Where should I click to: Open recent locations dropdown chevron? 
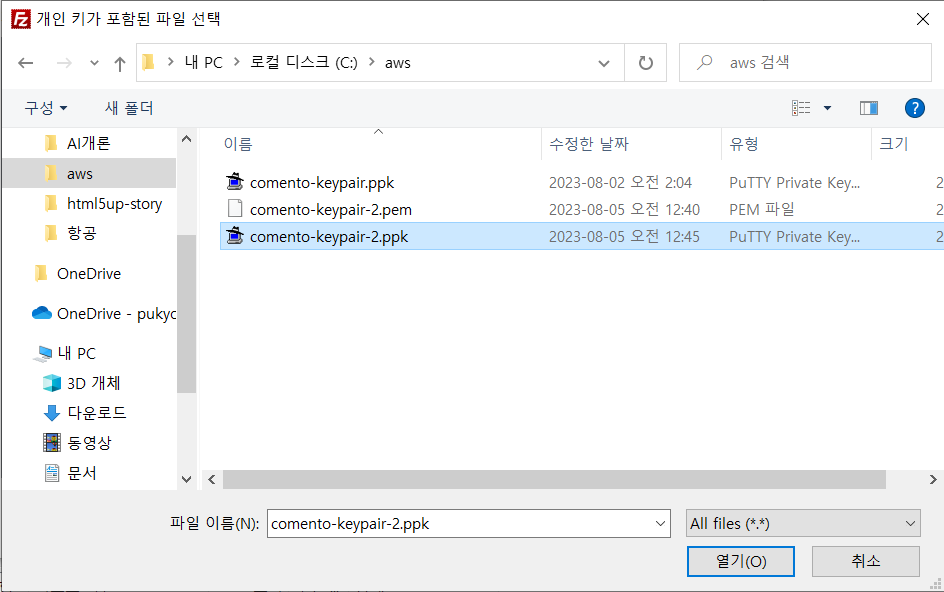click(x=94, y=63)
